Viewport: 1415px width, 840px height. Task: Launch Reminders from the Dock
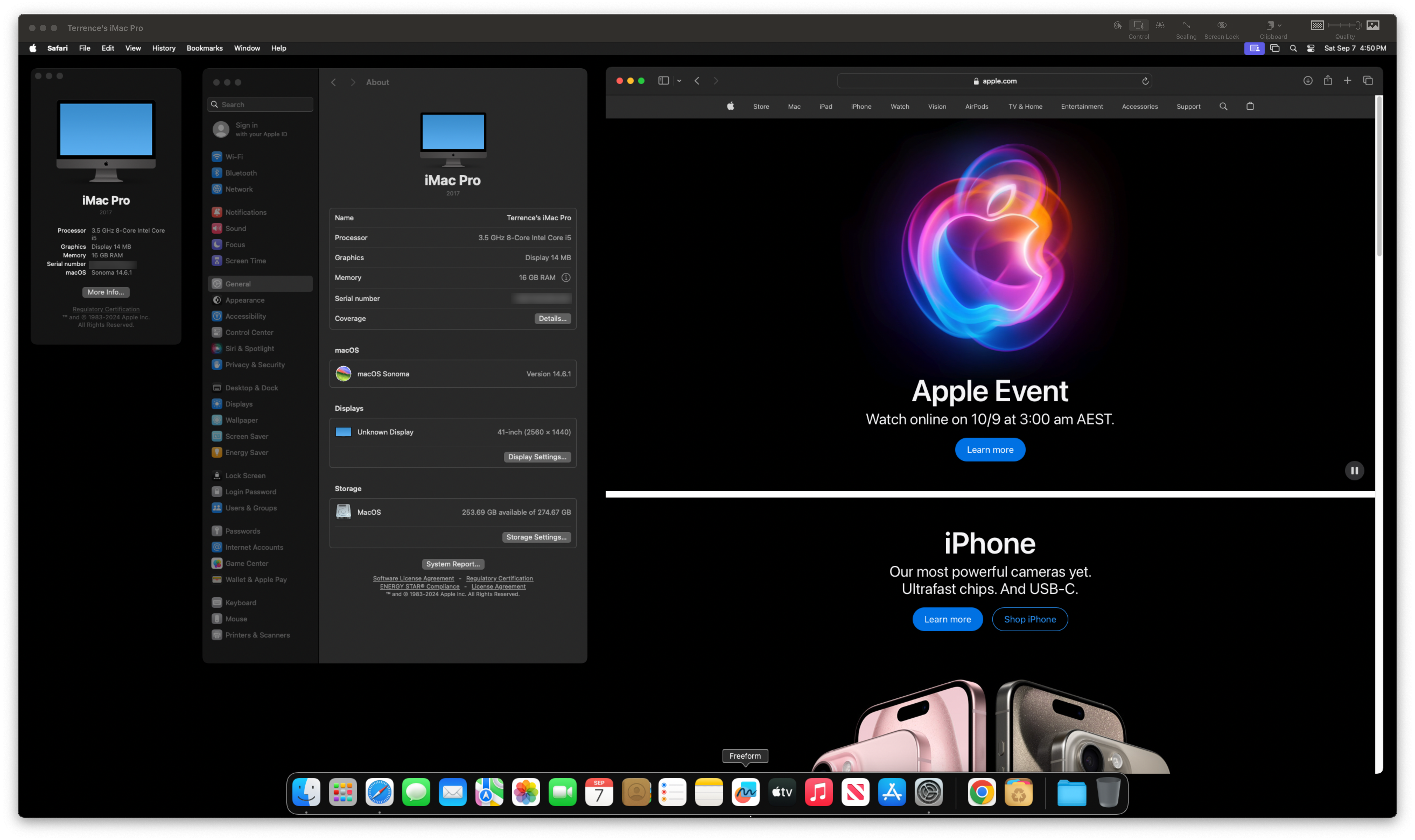673,792
